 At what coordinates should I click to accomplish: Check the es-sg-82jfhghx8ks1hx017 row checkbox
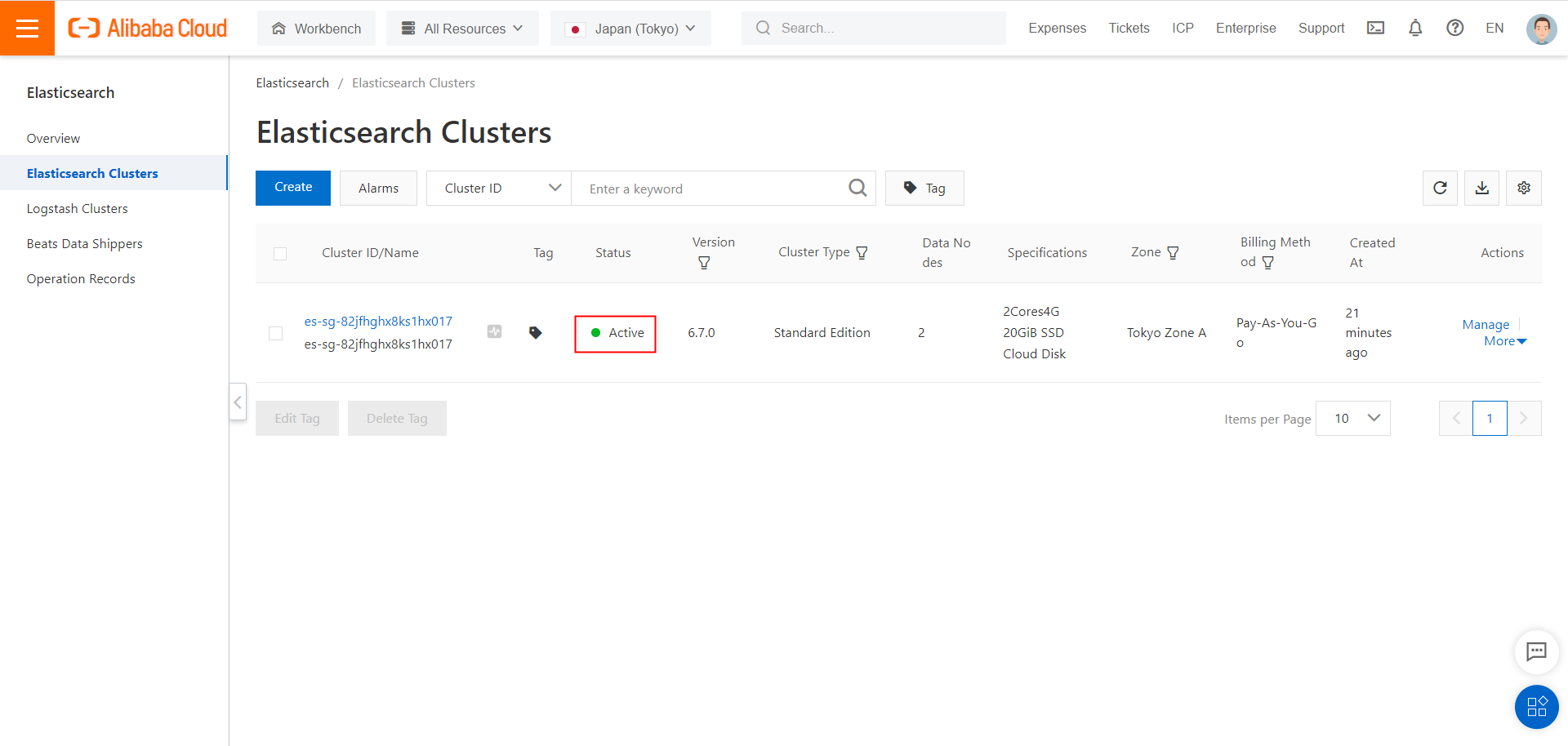275,333
